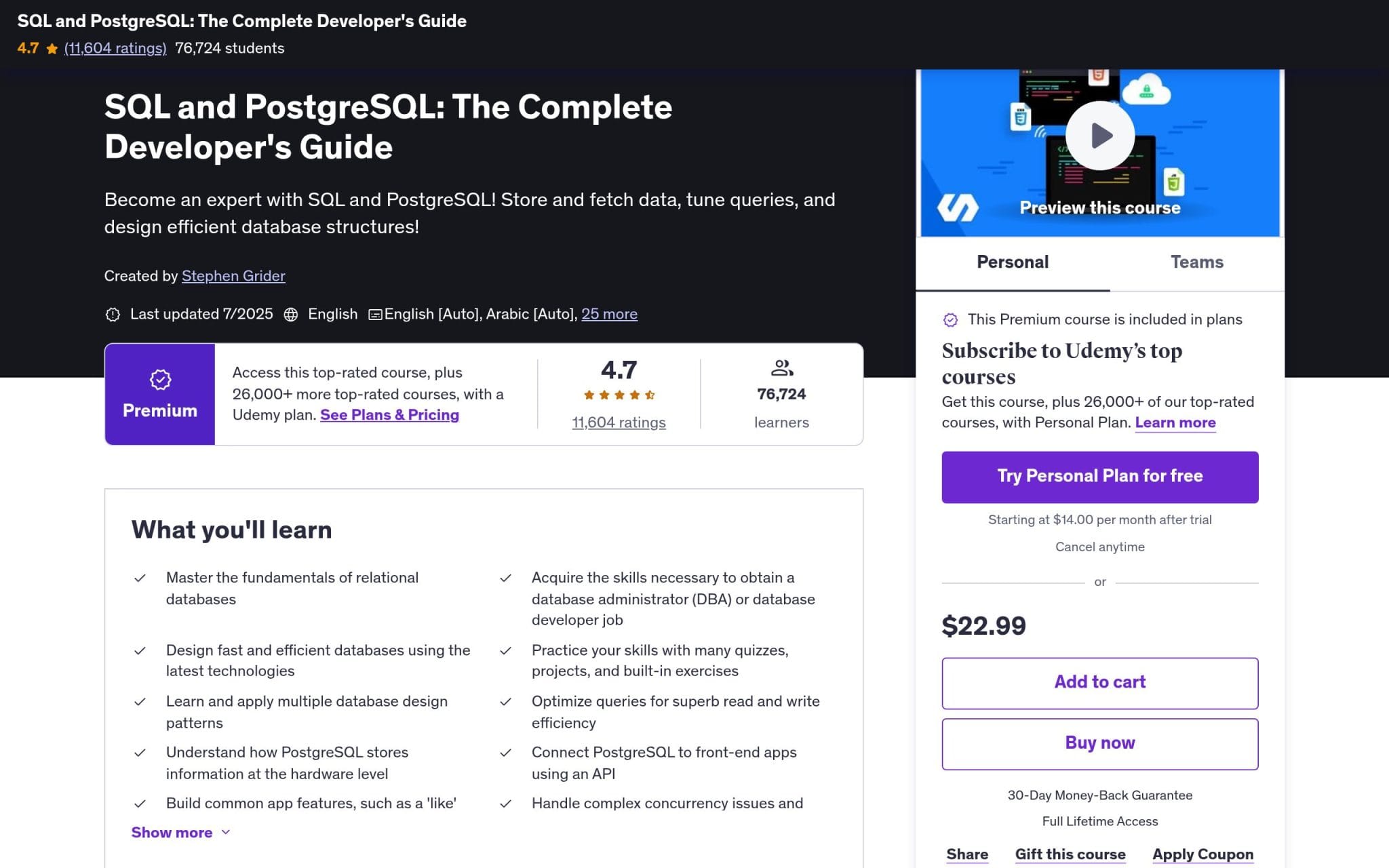Image resolution: width=1389 pixels, height=868 pixels.
Task: Play the course preview video
Action: click(x=1099, y=136)
